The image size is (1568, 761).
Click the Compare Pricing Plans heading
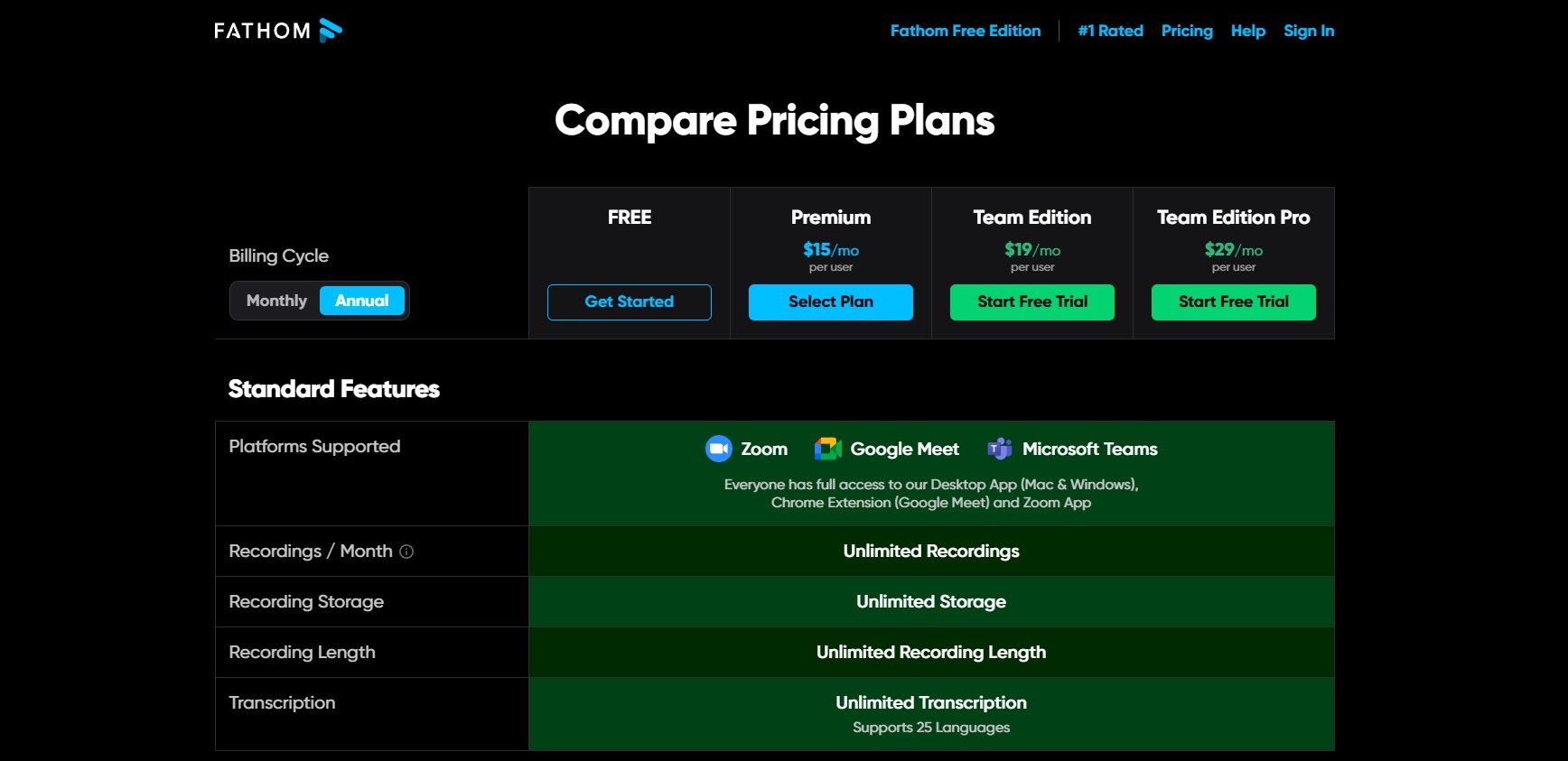[x=775, y=121]
